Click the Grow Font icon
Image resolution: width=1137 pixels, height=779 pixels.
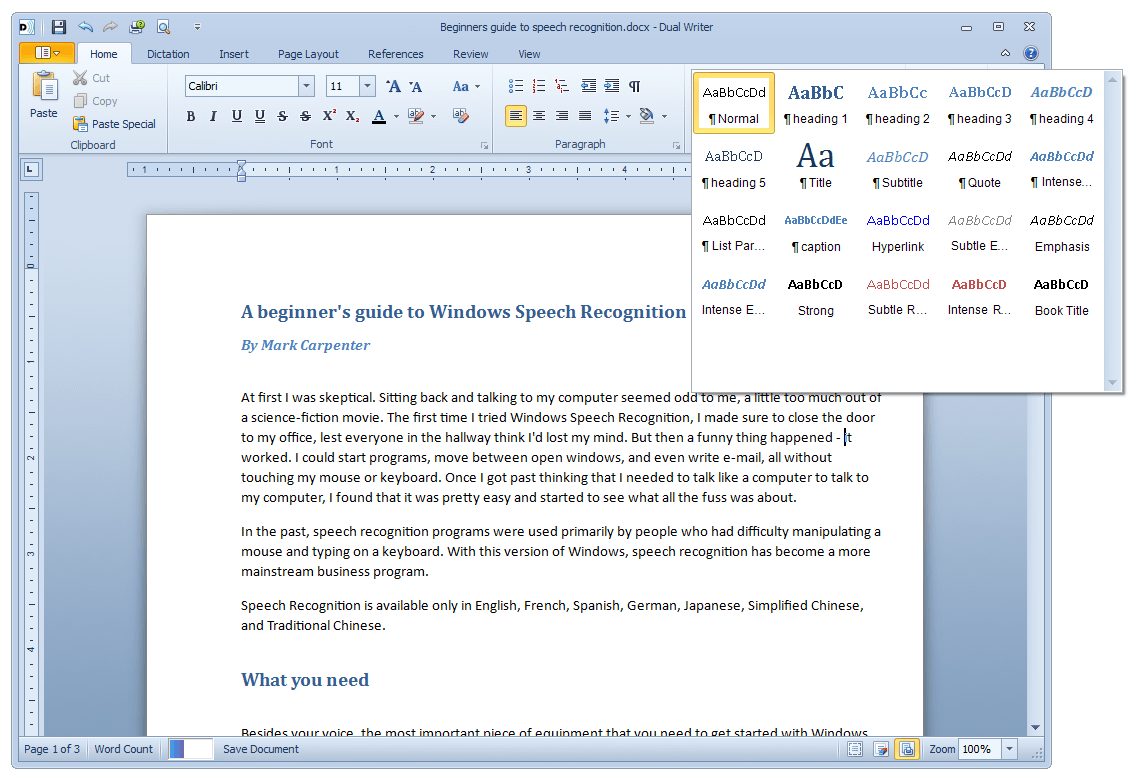(x=393, y=87)
